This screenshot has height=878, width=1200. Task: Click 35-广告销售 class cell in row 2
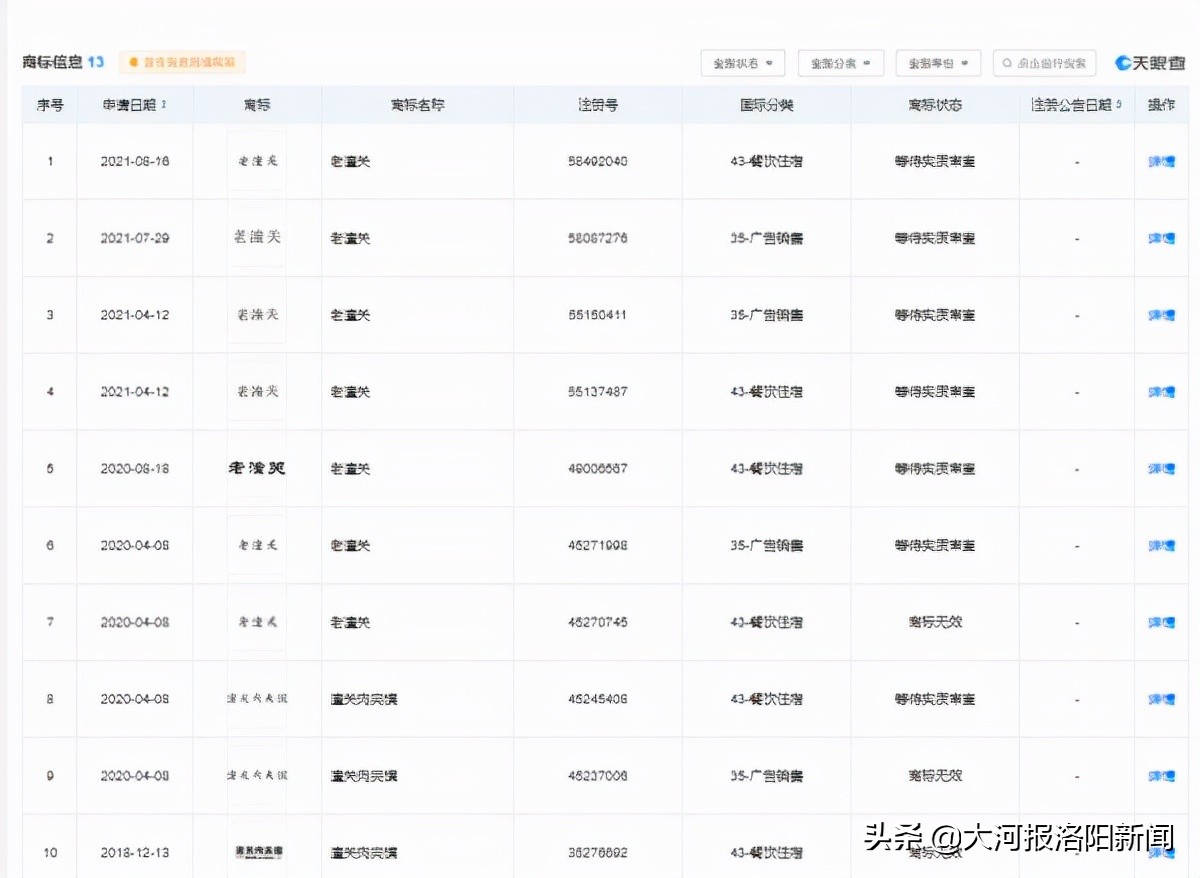tap(766, 238)
